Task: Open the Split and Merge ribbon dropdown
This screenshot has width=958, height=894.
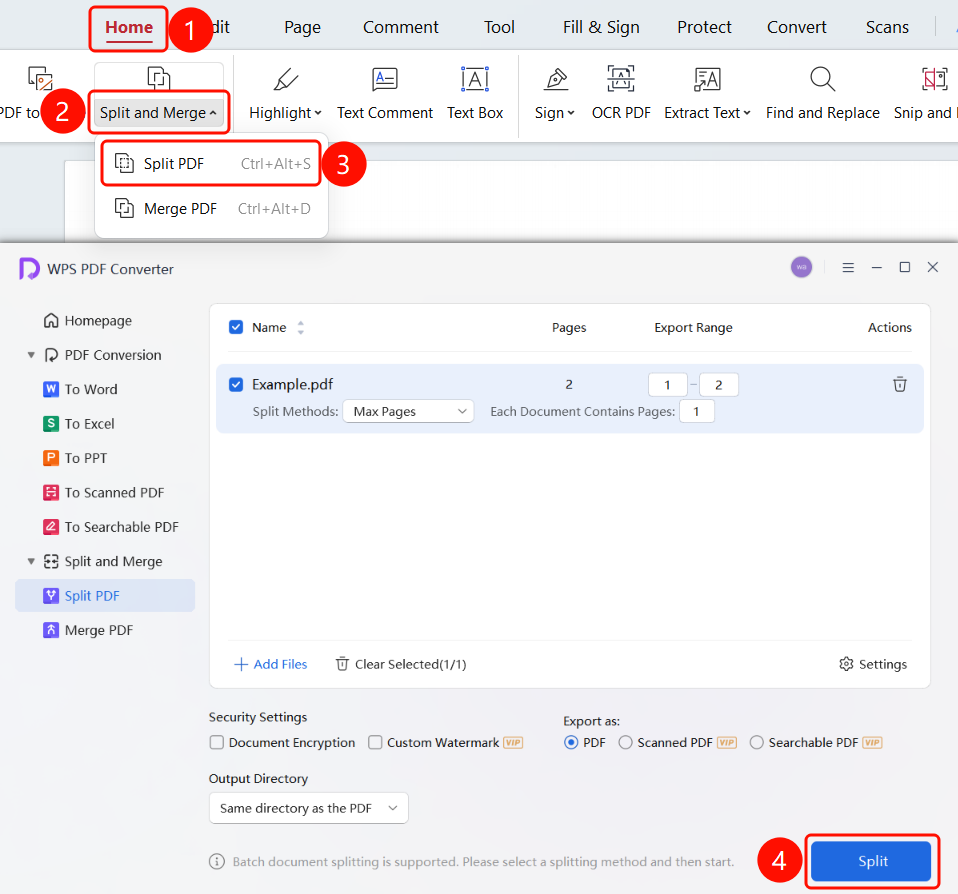Action: point(159,112)
